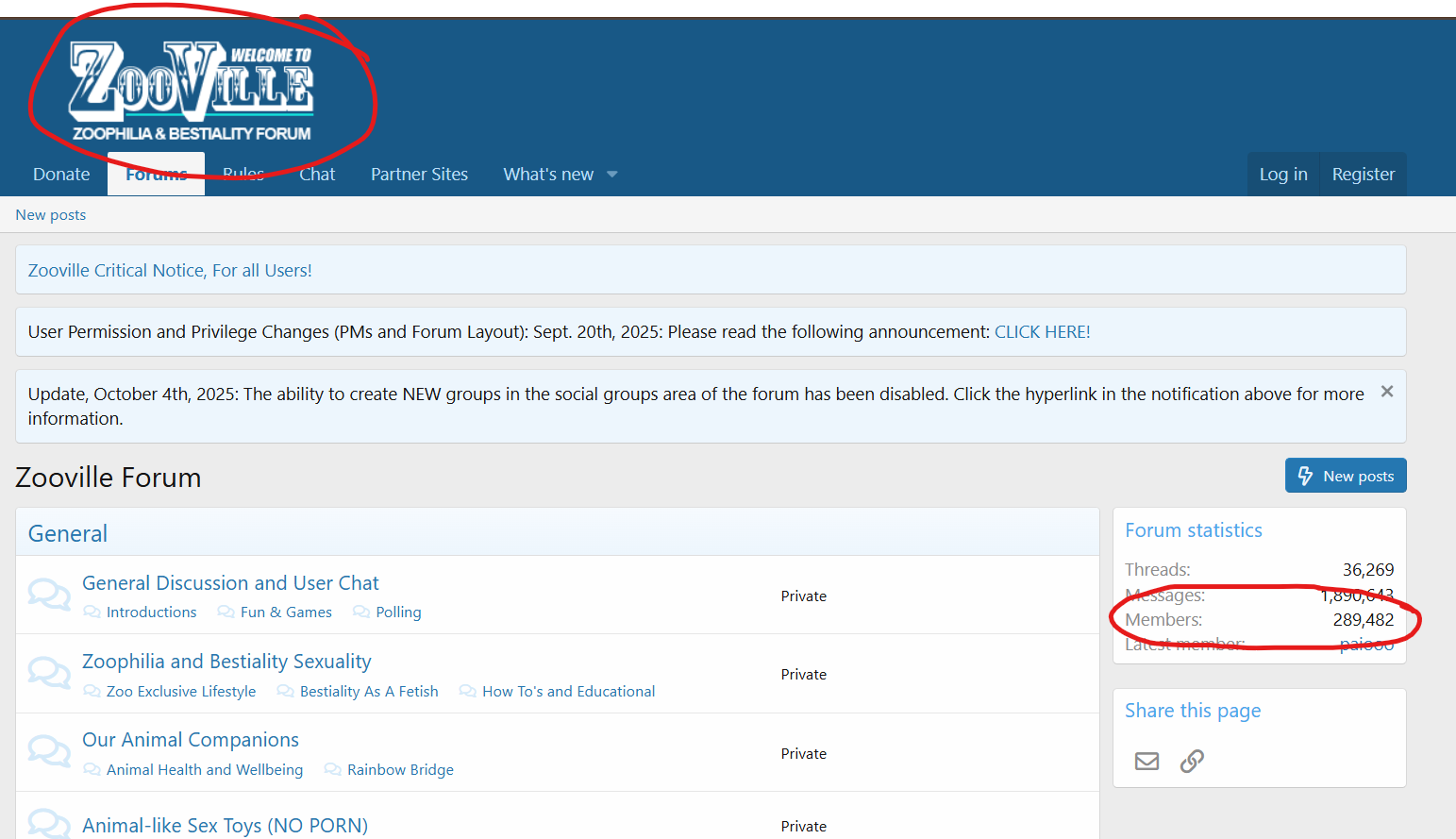Open the Zooville Critical Notice link
This screenshot has width=1456, height=839.
170,271
